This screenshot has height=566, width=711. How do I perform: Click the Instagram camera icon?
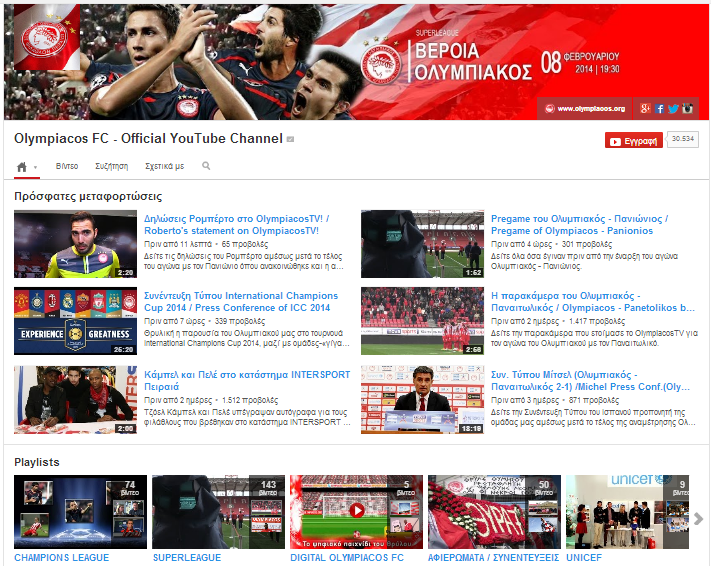coord(688,108)
